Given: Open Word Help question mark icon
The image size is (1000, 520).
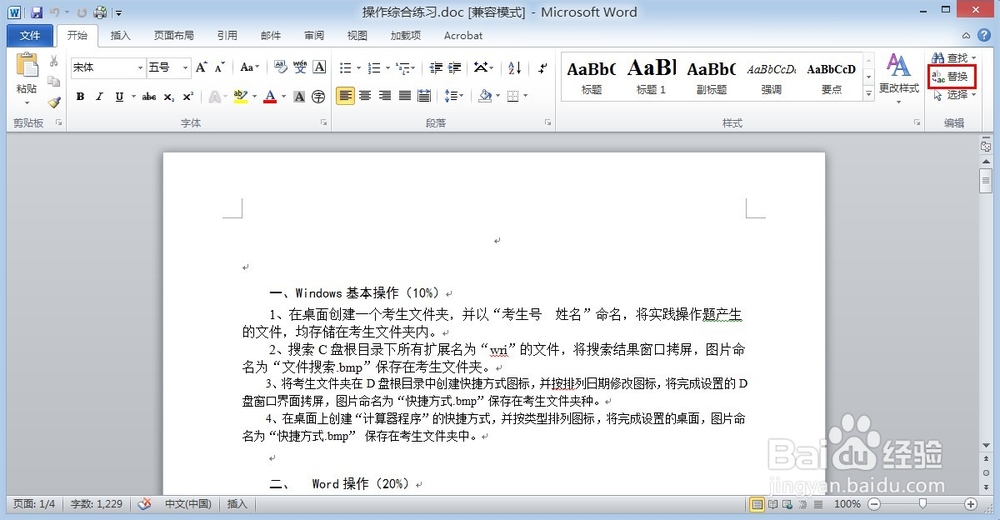Looking at the screenshot, I should pos(985,35).
